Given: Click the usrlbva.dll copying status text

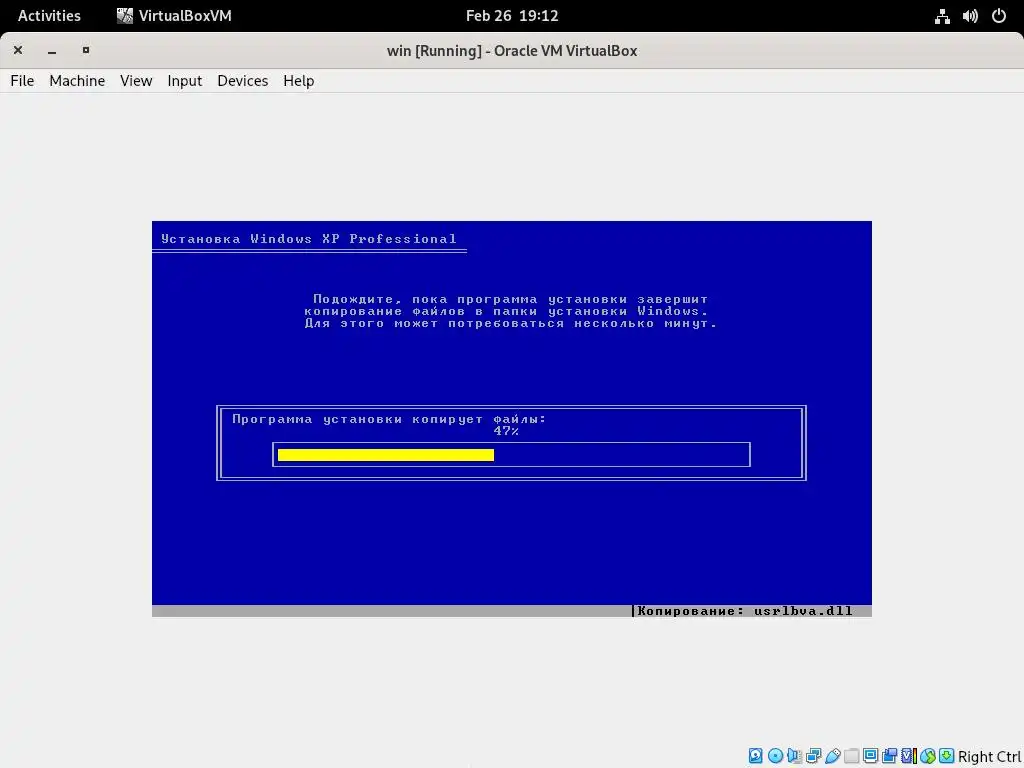Looking at the screenshot, I should (744, 611).
